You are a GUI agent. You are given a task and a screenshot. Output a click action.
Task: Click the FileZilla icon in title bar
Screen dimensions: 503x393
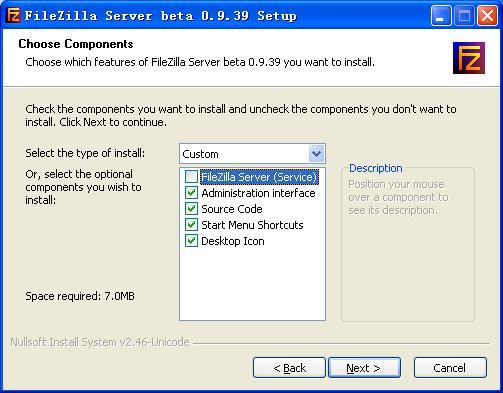click(13, 15)
